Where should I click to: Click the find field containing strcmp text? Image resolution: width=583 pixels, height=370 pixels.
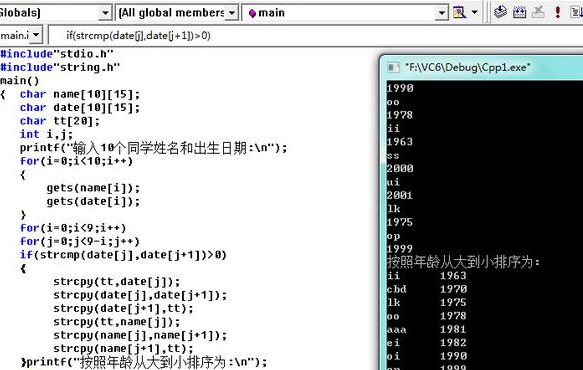[315, 36]
